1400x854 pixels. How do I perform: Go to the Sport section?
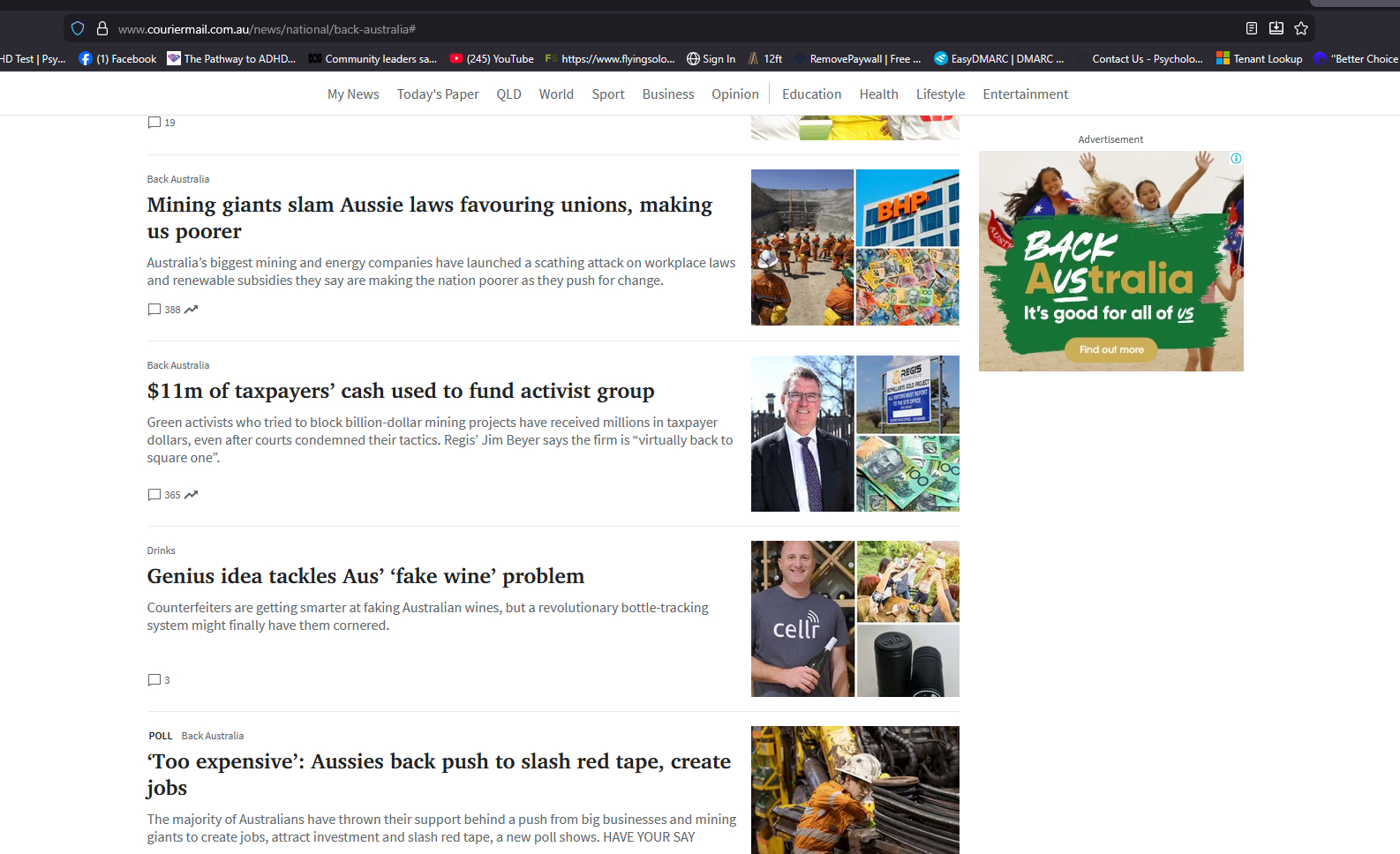coord(607,94)
